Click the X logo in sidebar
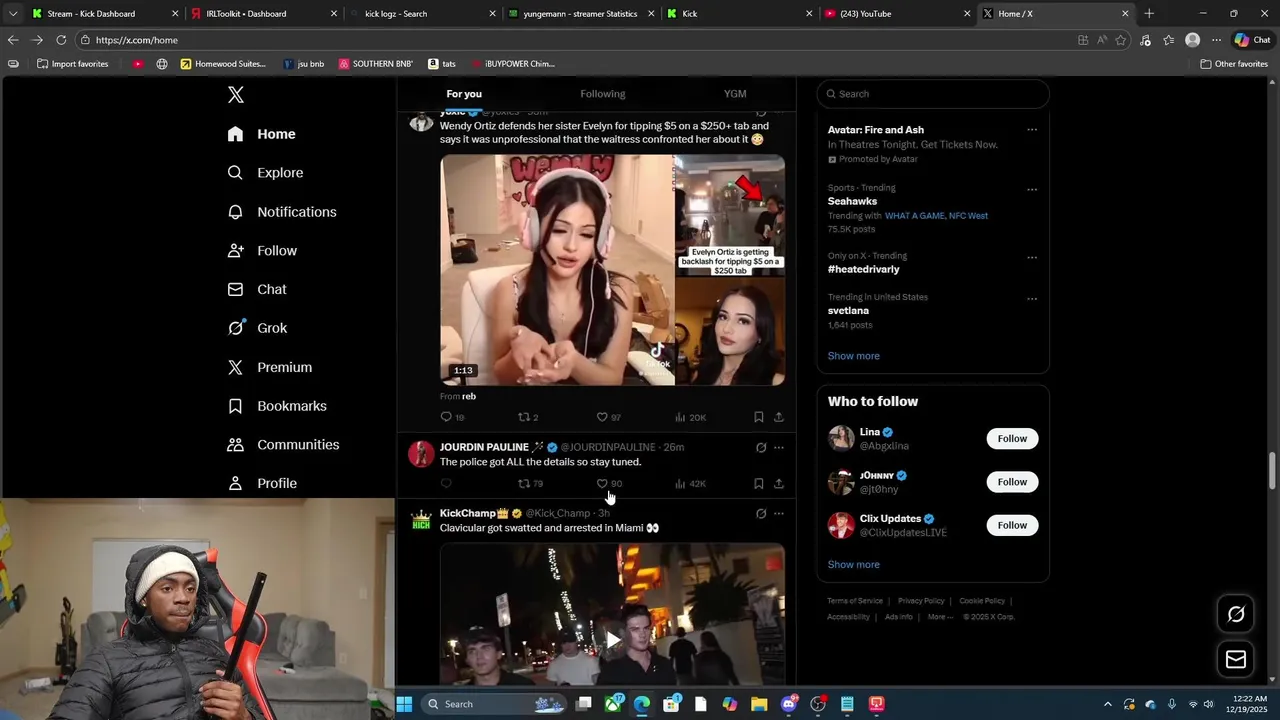The image size is (1280, 720). click(x=236, y=95)
